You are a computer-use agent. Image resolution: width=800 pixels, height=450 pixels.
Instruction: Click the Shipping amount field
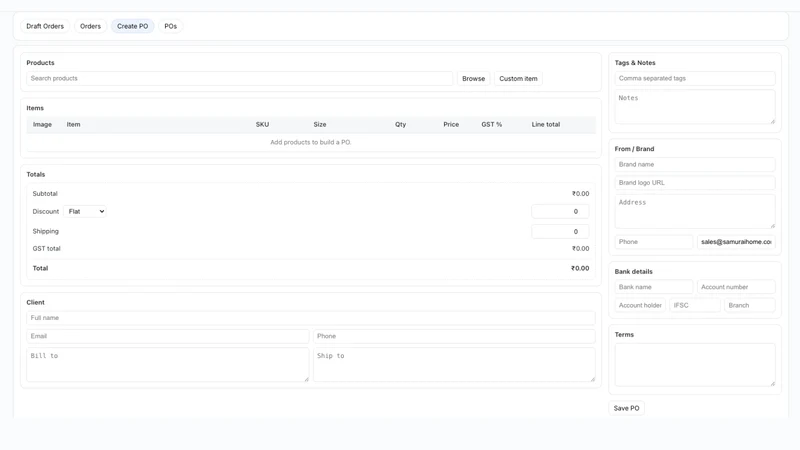click(x=560, y=232)
